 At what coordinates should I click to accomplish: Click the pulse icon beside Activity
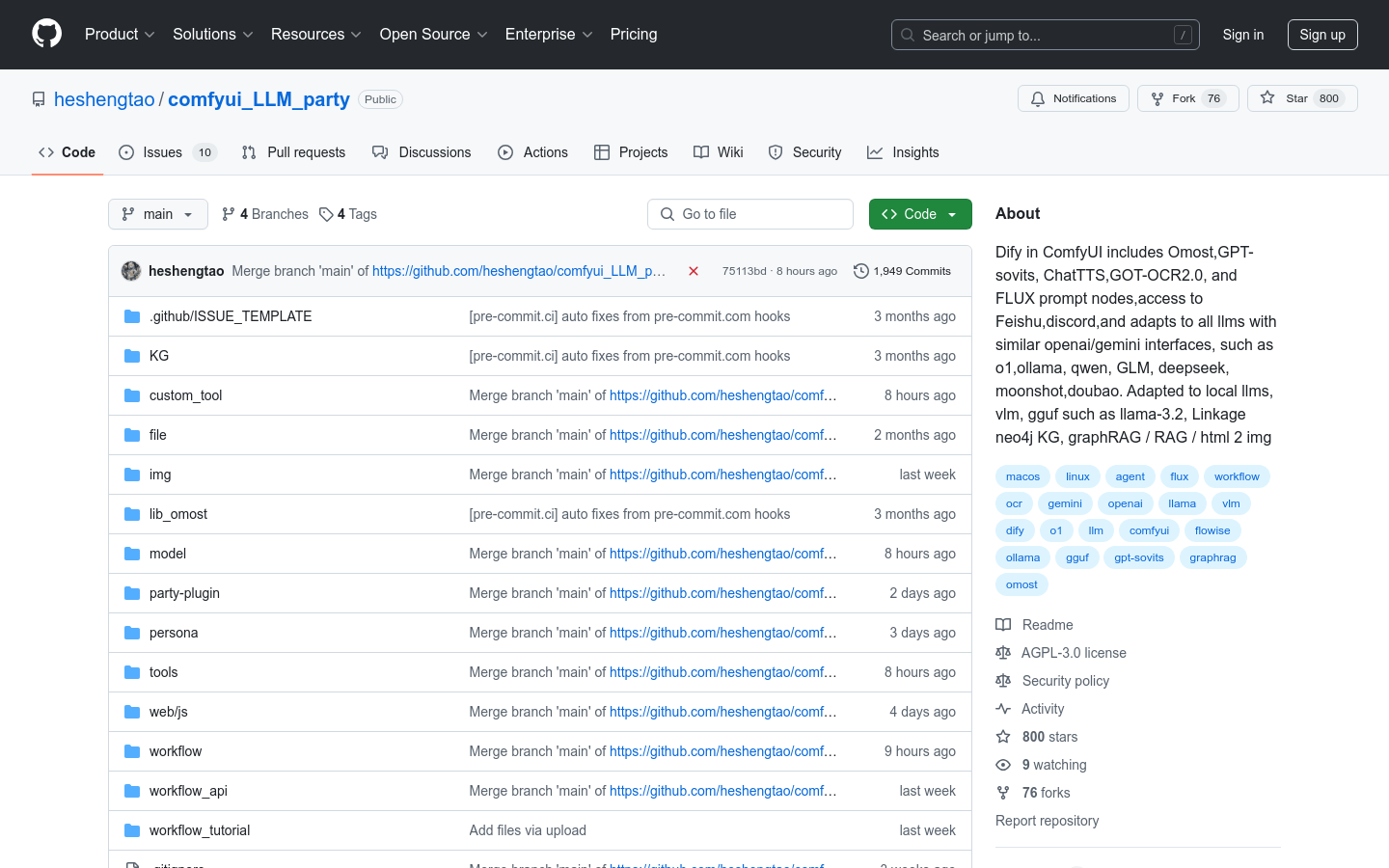point(1003,709)
